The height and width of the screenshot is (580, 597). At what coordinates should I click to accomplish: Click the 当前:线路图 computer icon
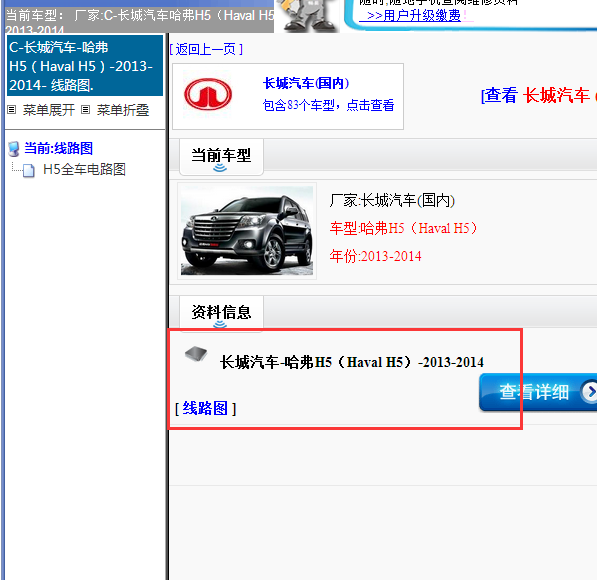(x=14, y=149)
